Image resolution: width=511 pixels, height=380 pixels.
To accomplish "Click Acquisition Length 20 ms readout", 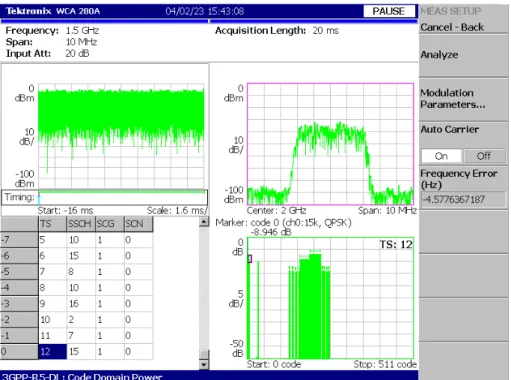I will [x=277, y=31].
